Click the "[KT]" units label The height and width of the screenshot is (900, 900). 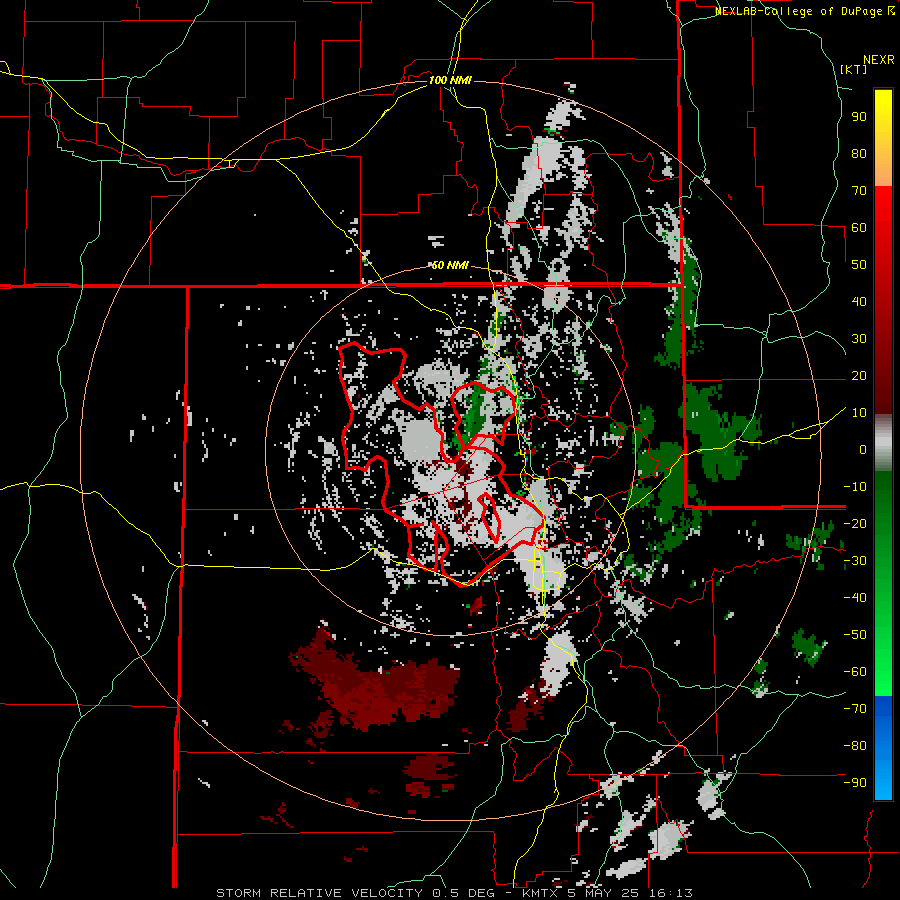tap(853, 69)
